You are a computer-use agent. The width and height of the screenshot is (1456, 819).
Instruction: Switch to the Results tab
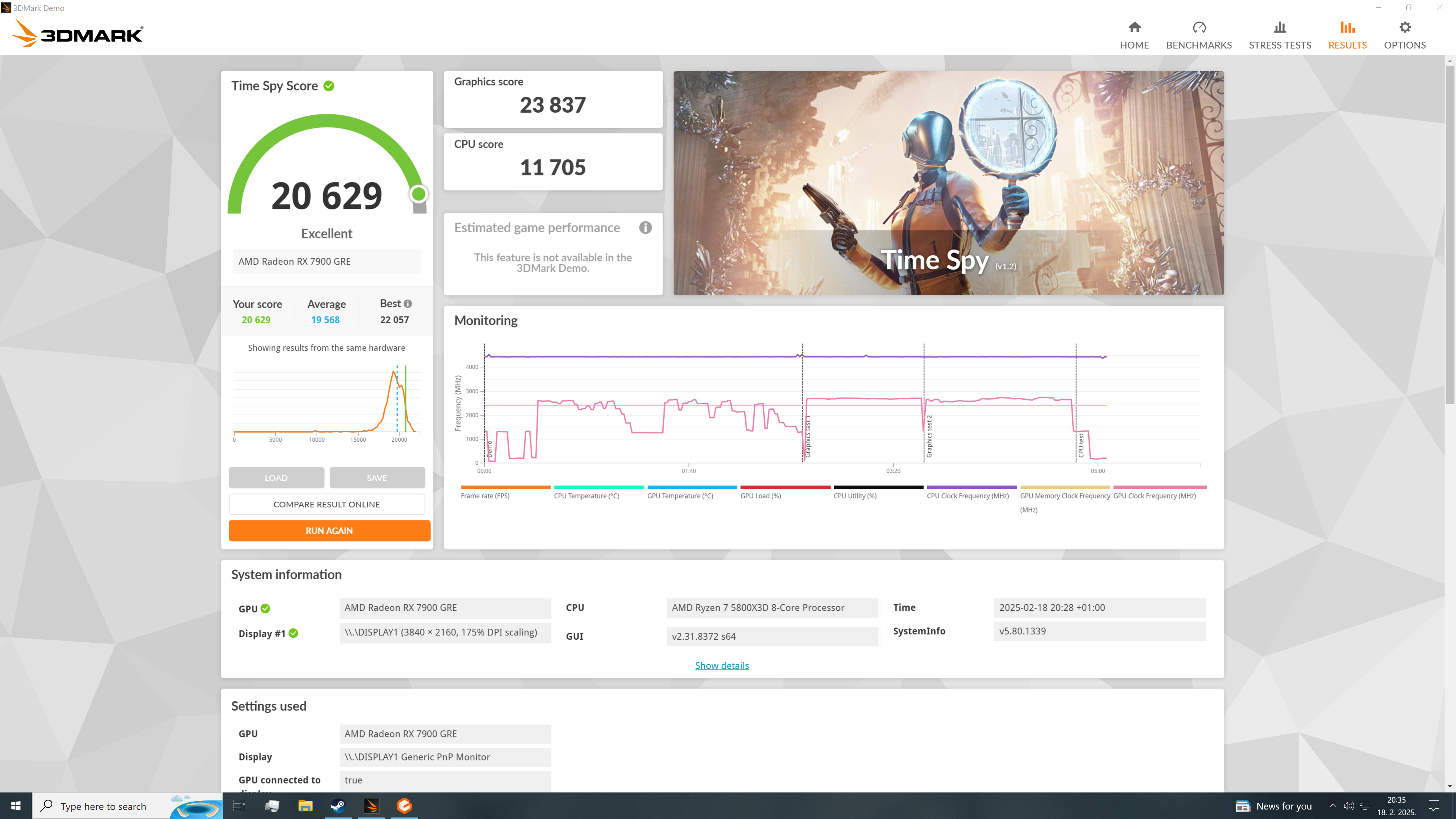pyautogui.click(x=1347, y=35)
